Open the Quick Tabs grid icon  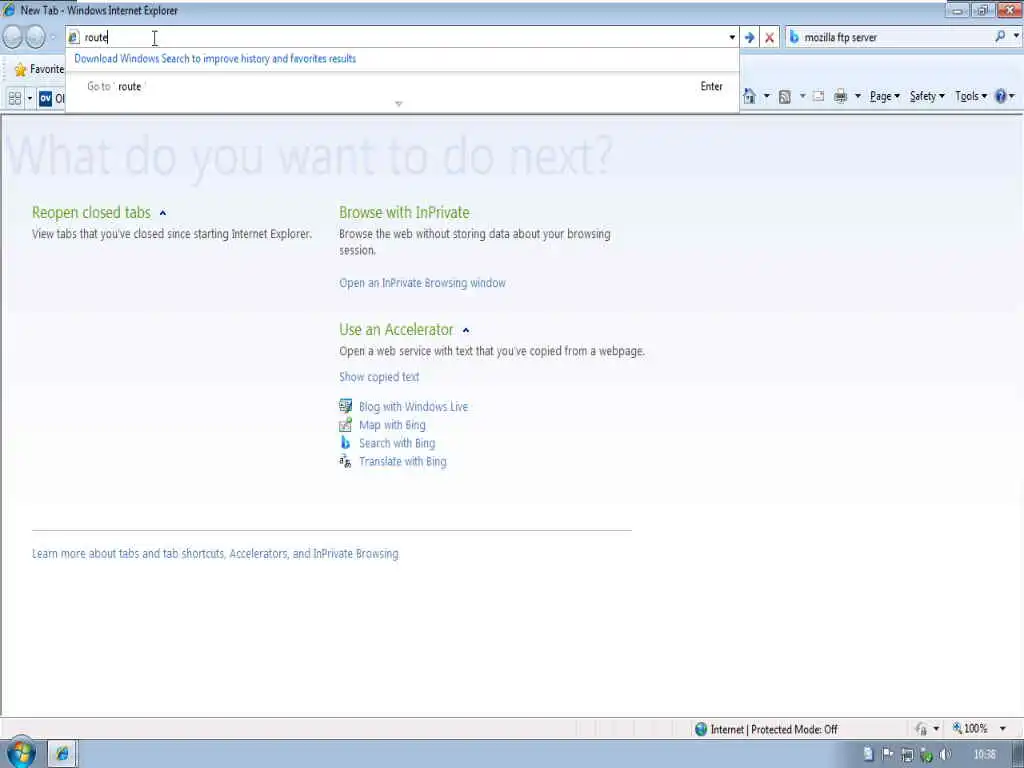(15, 99)
